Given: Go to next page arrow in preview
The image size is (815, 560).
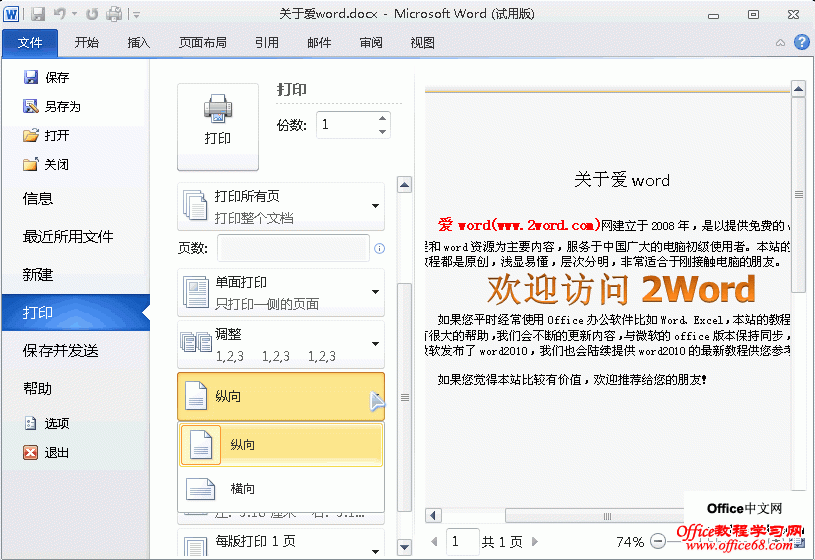Looking at the screenshot, I should pos(535,542).
